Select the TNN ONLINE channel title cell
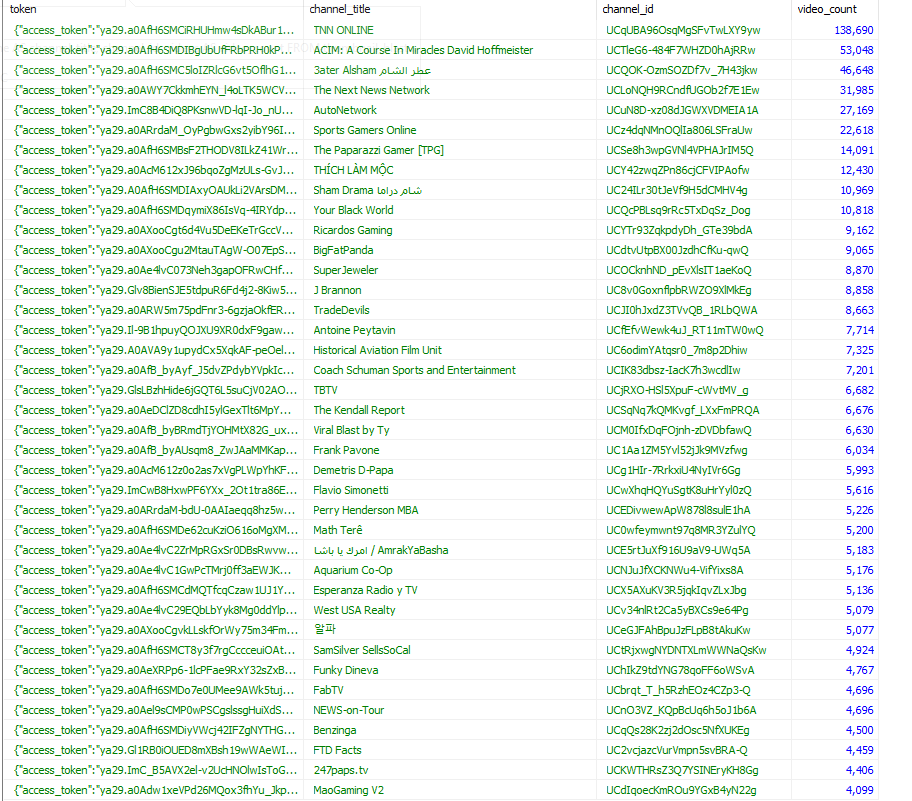This screenshot has width=912, height=801. pyautogui.click(x=343, y=30)
